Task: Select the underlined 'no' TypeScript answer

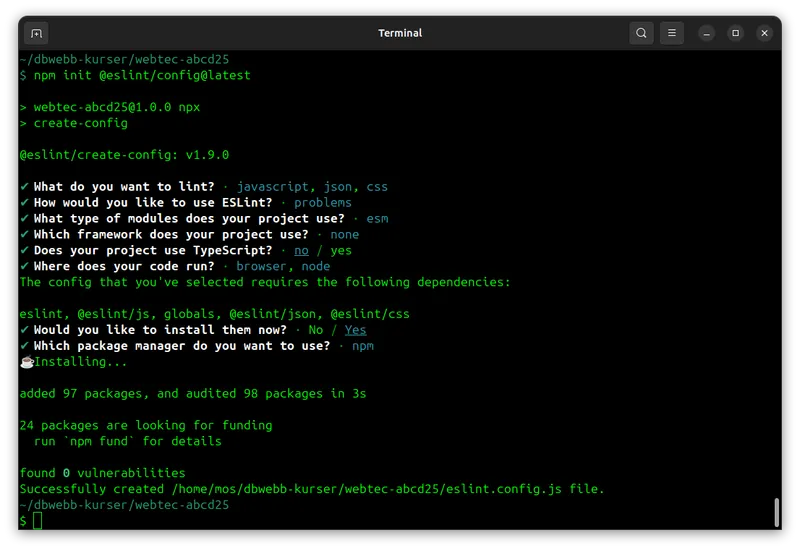Action: tap(301, 251)
